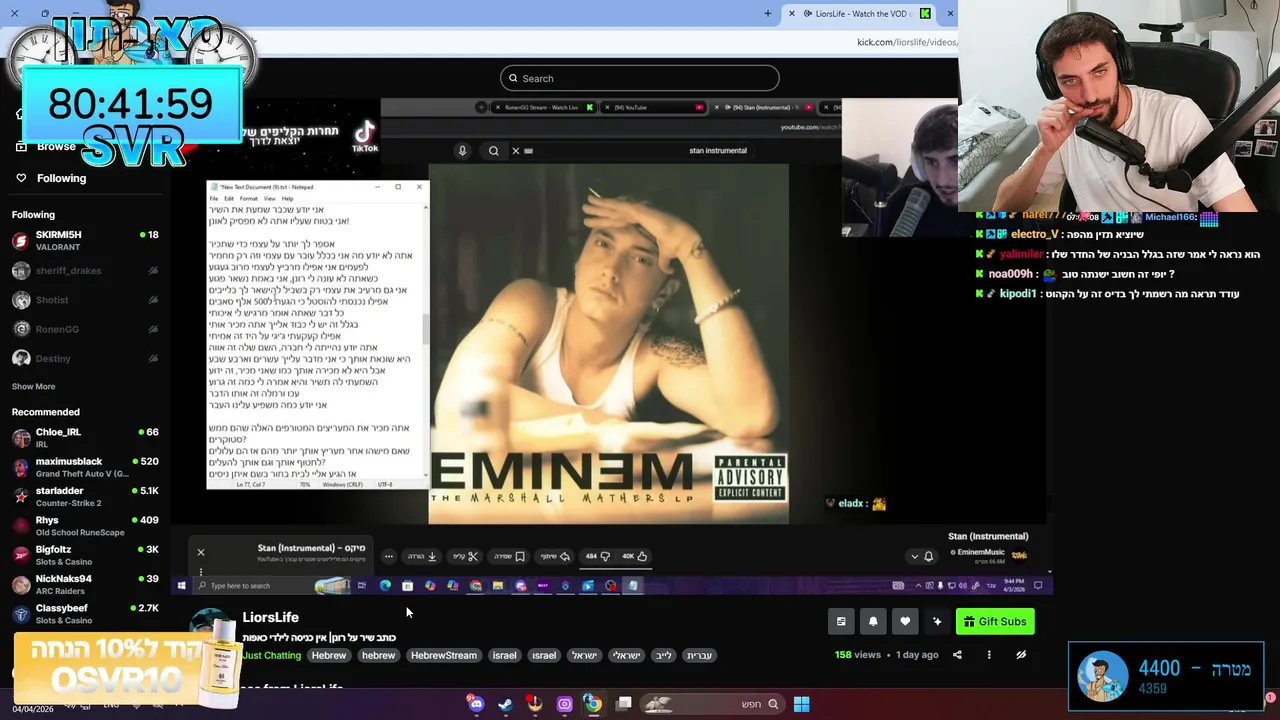Screen dimensions: 1280x720
Task: Expand Show more under Following
Action: 33,386
